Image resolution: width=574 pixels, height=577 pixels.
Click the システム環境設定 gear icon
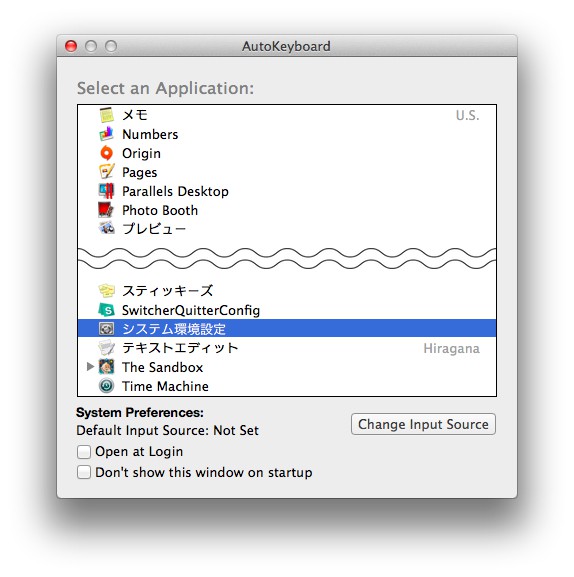107,329
